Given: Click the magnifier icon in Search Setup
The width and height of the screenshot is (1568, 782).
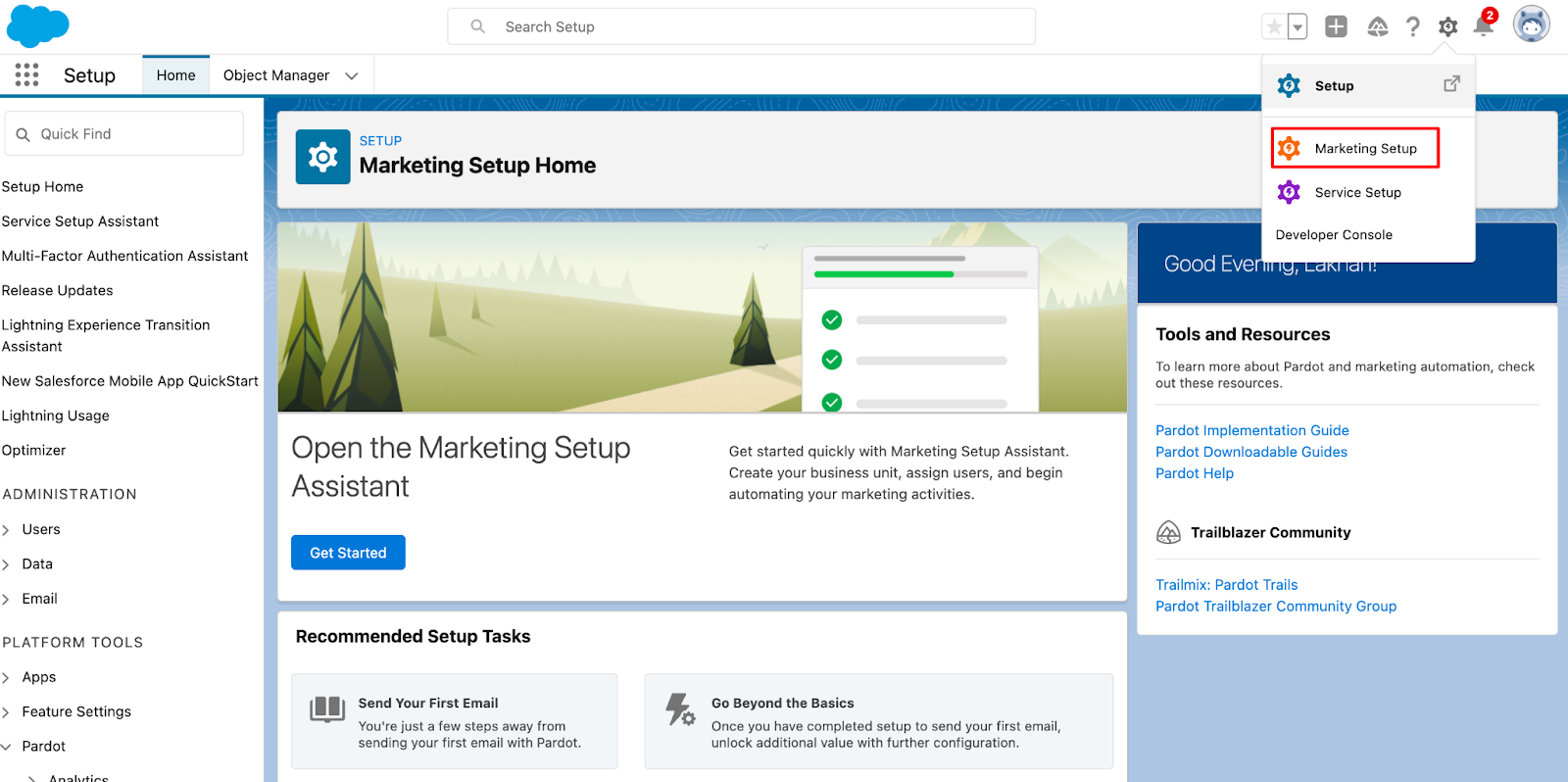Looking at the screenshot, I should [478, 26].
